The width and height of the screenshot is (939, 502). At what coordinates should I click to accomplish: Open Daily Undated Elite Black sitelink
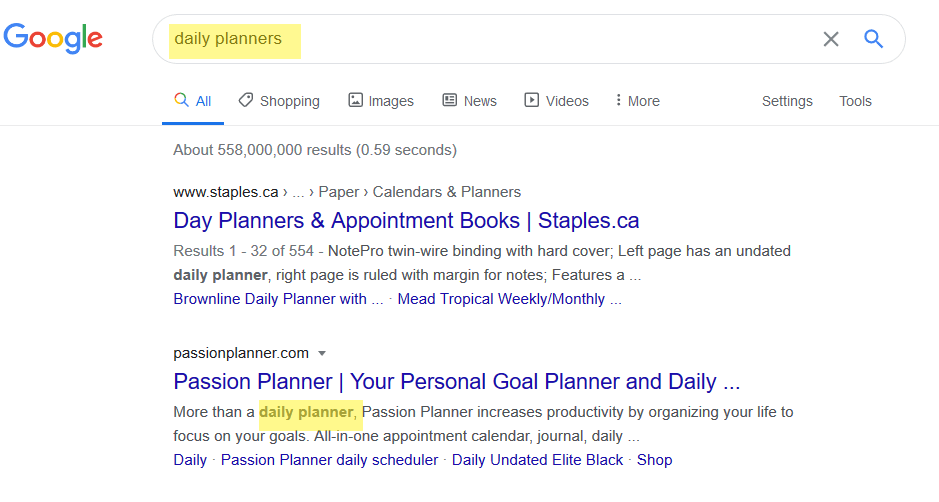(537, 460)
